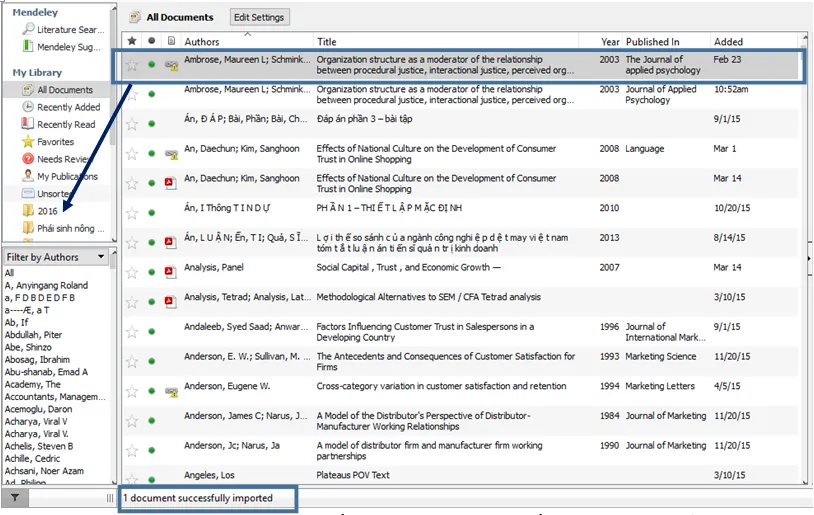Image resolution: width=814 pixels, height=515 pixels.
Task: Open the My Publications collection
Action: [60, 177]
